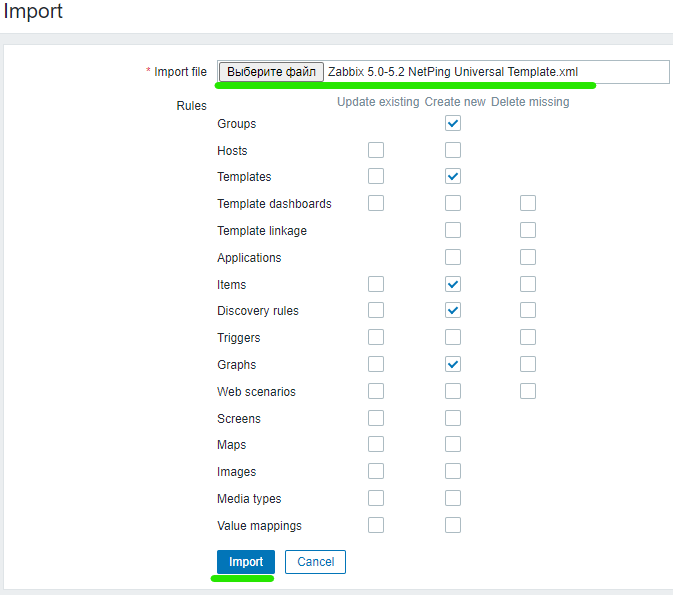Enable Update existing for Maps
673x595 pixels.
[x=376, y=444]
